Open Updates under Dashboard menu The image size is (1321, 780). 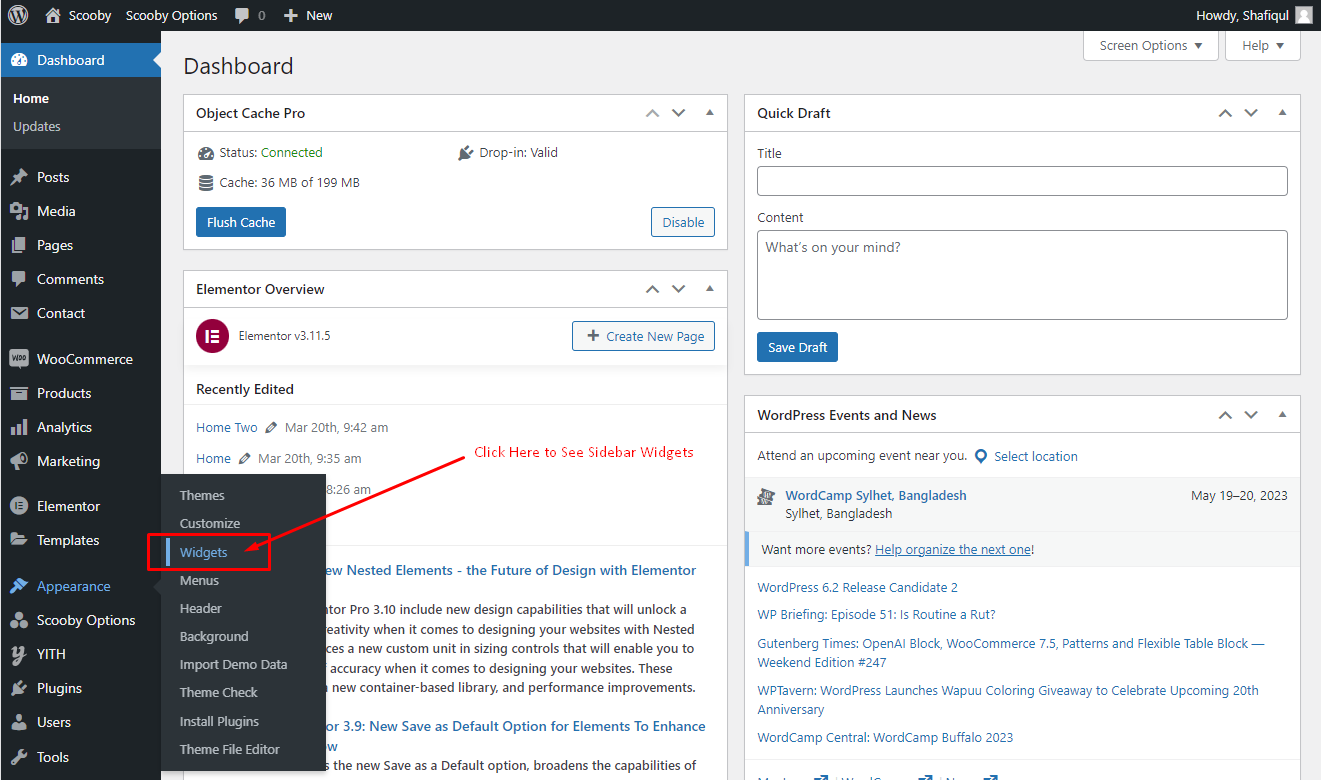(x=37, y=126)
